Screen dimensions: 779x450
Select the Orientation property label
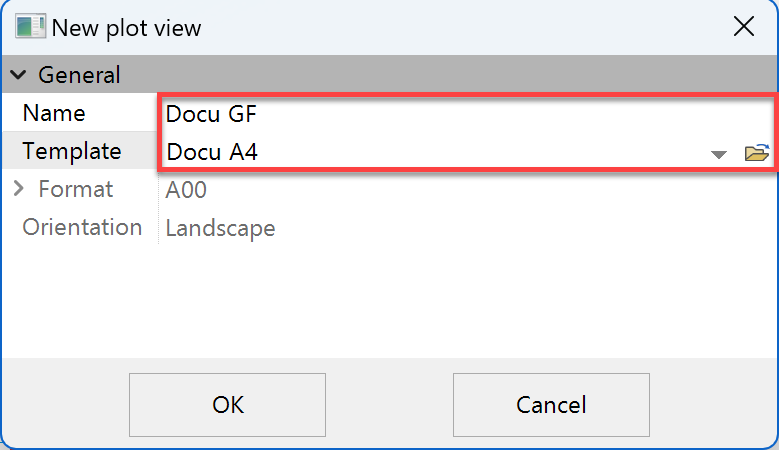tap(82, 227)
